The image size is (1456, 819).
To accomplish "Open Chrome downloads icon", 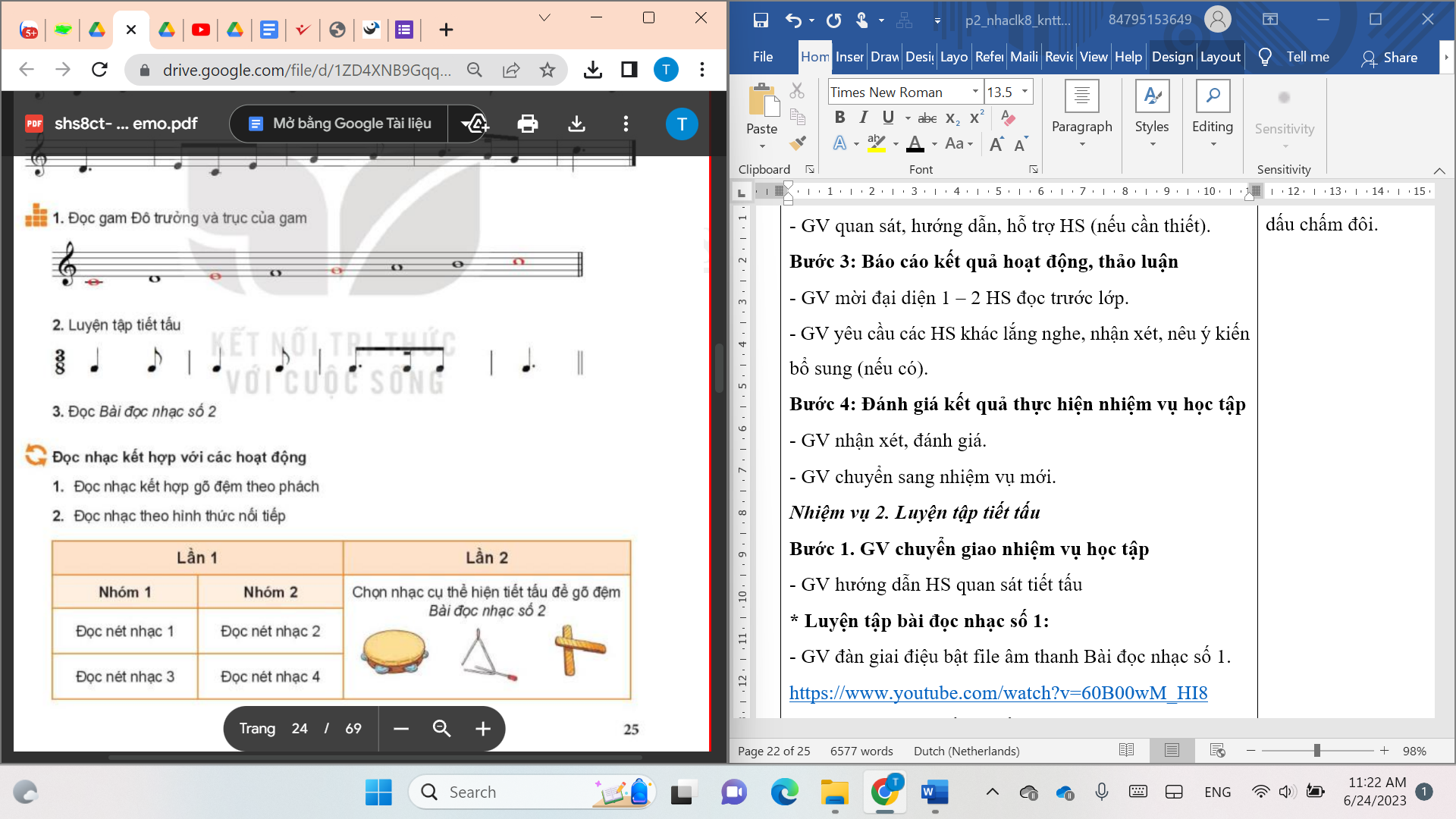I will coord(593,70).
